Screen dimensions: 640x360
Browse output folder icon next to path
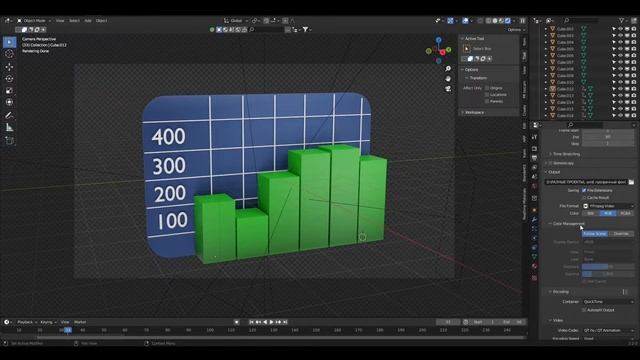[631, 182]
